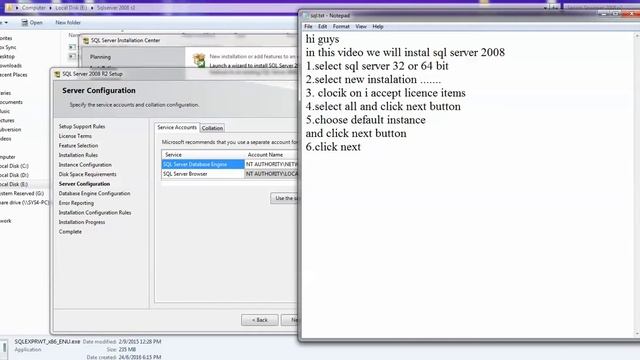Open the Notepad Format menu
Screen dimensions: 640x360
[341, 27]
